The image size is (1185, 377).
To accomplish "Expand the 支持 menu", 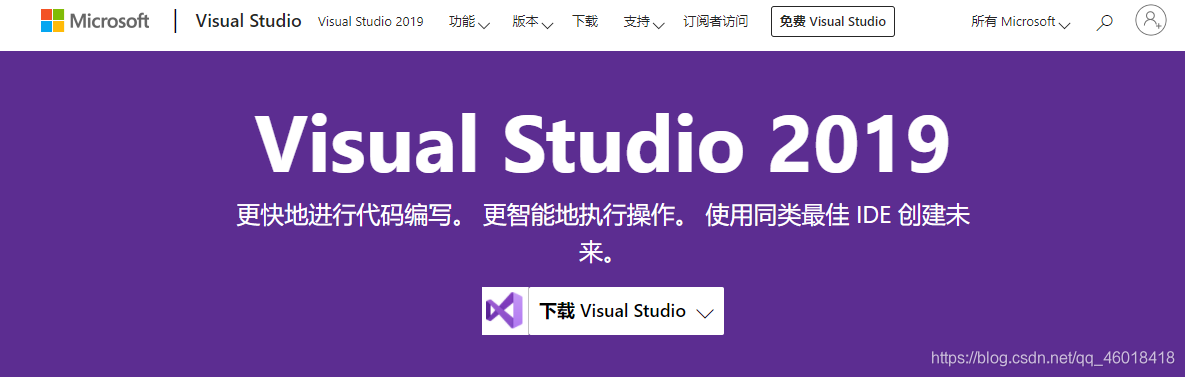I will (x=644, y=22).
